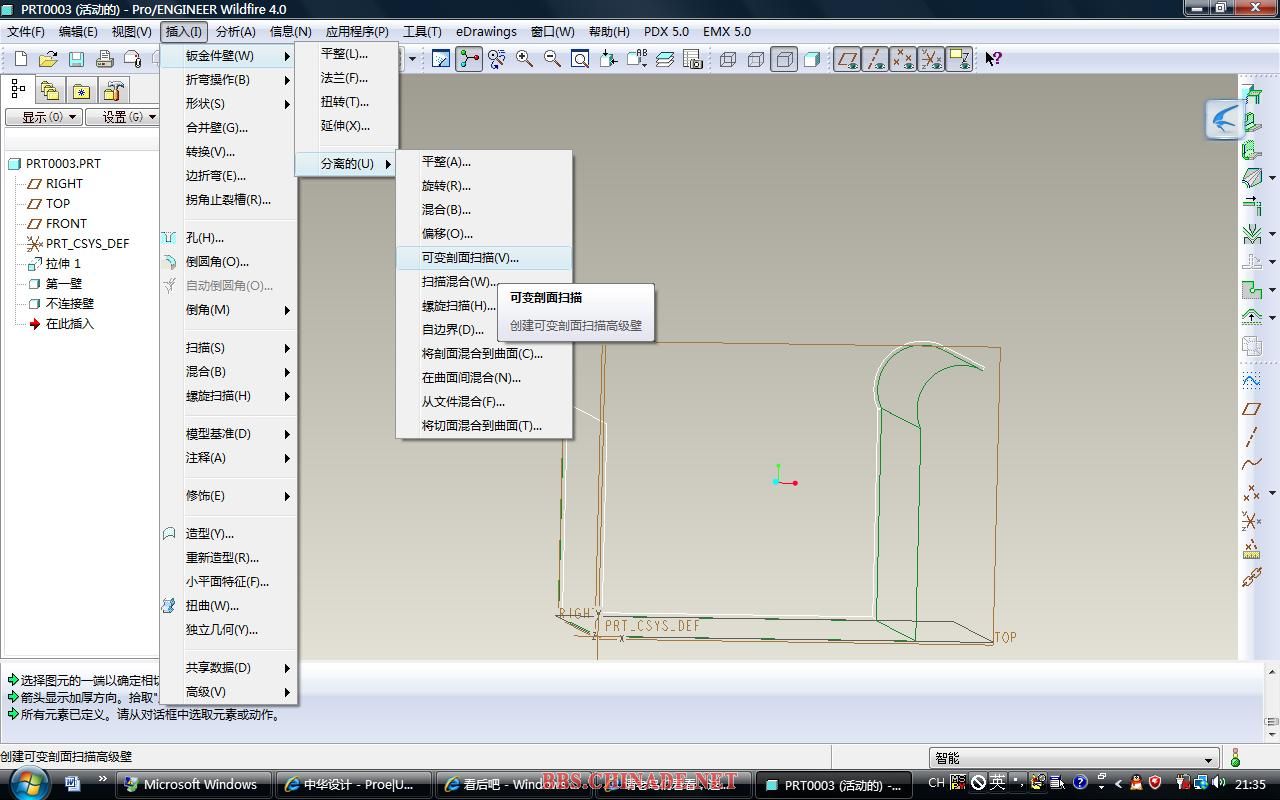The height and width of the screenshot is (800, 1280).
Task: Expand the datum point tool flyout arrow
Action: pos(1272,493)
